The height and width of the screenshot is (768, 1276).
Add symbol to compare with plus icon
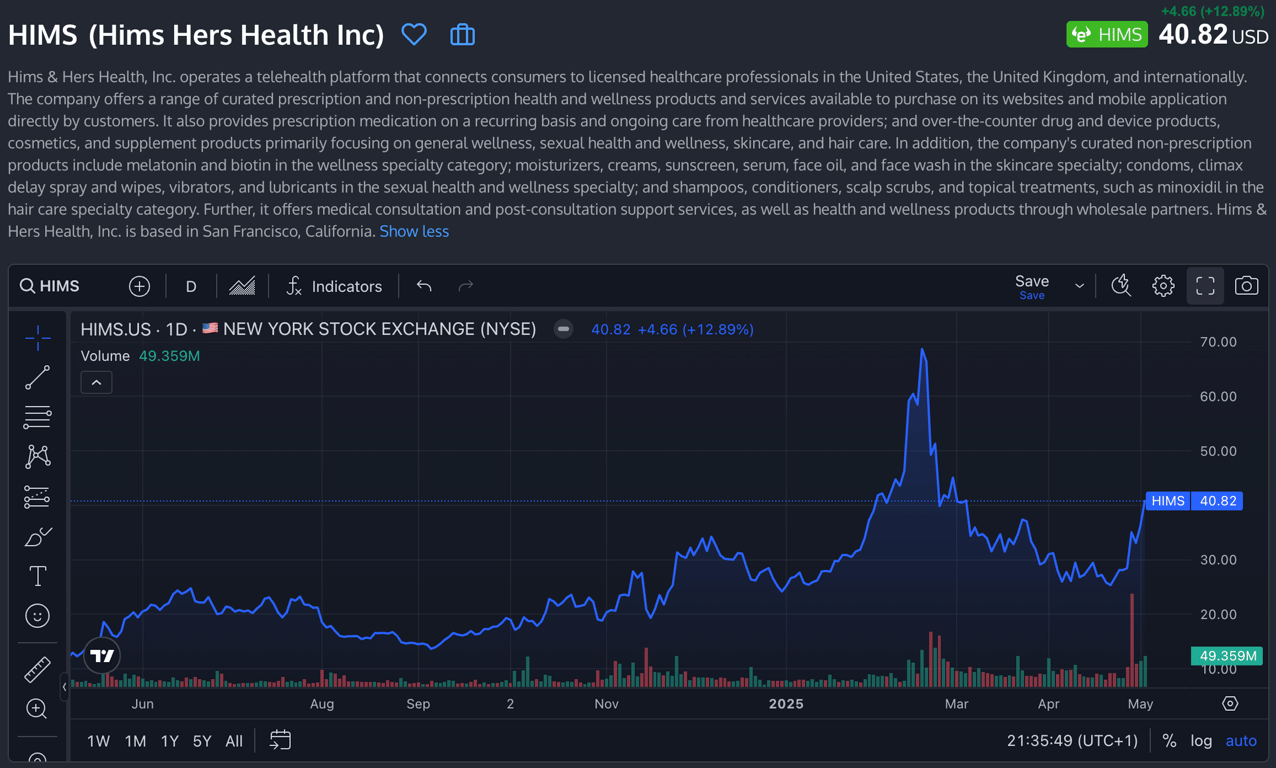pyautogui.click(x=139, y=287)
